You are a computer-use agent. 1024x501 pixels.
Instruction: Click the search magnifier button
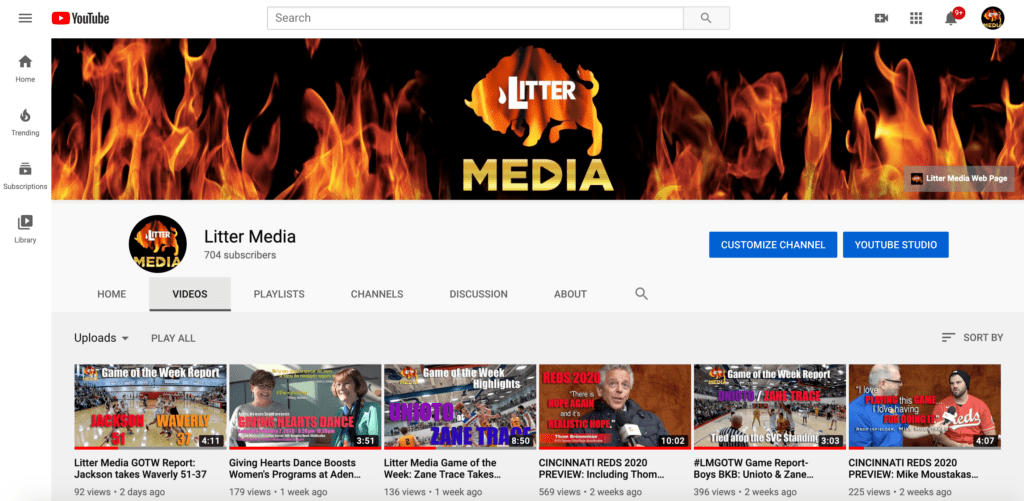[x=706, y=18]
